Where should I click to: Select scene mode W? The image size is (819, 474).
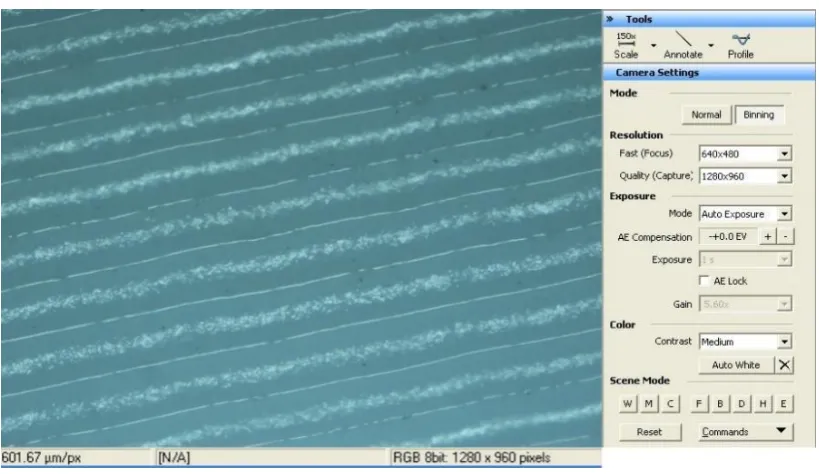[x=628, y=403]
